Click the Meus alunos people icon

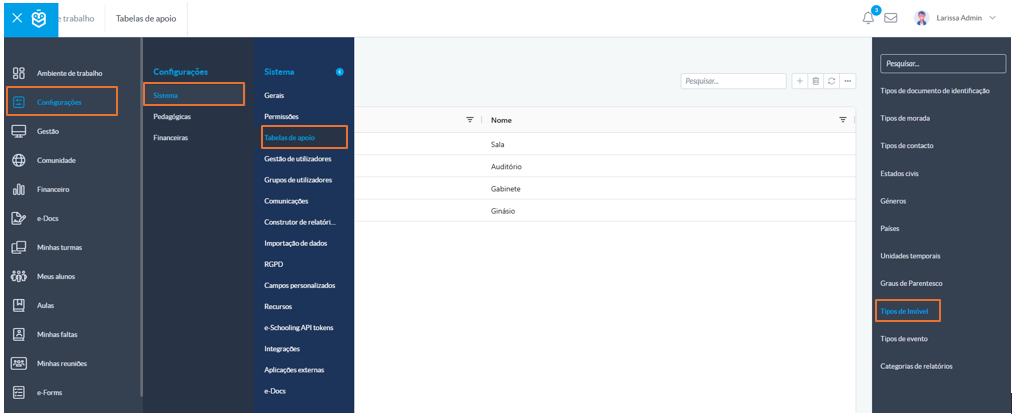click(x=19, y=276)
